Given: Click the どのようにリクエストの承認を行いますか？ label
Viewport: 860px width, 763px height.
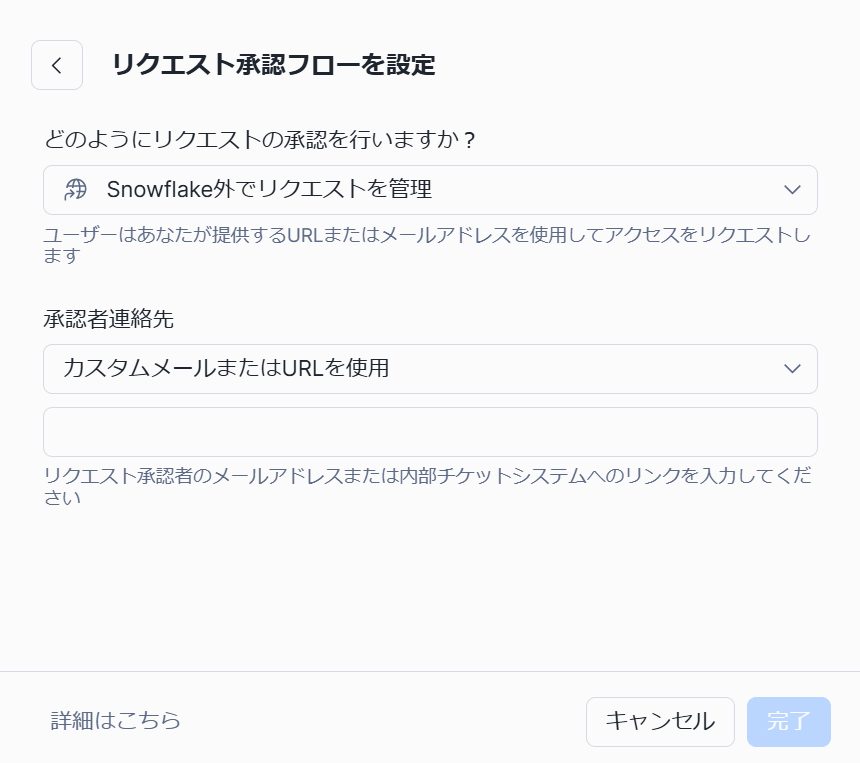Looking at the screenshot, I should [259, 139].
